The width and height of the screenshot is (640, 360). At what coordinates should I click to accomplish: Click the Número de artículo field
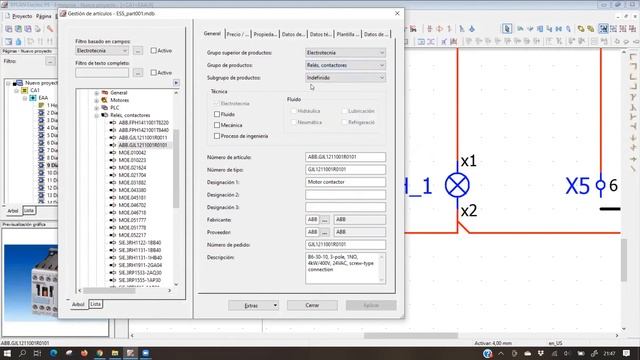(345, 157)
